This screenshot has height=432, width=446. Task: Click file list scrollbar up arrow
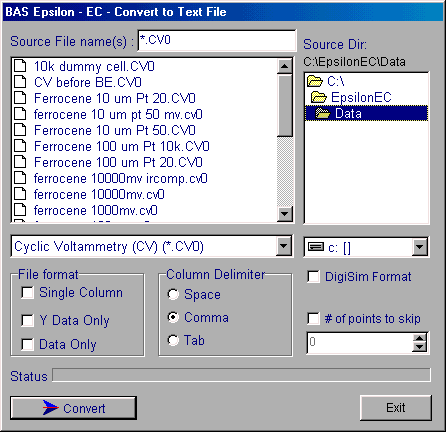coord(285,66)
